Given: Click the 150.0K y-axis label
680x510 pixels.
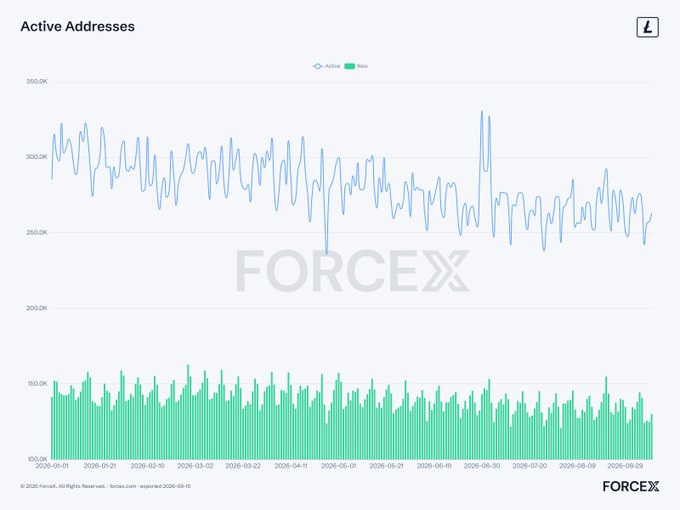Looking at the screenshot, I should (37, 383).
